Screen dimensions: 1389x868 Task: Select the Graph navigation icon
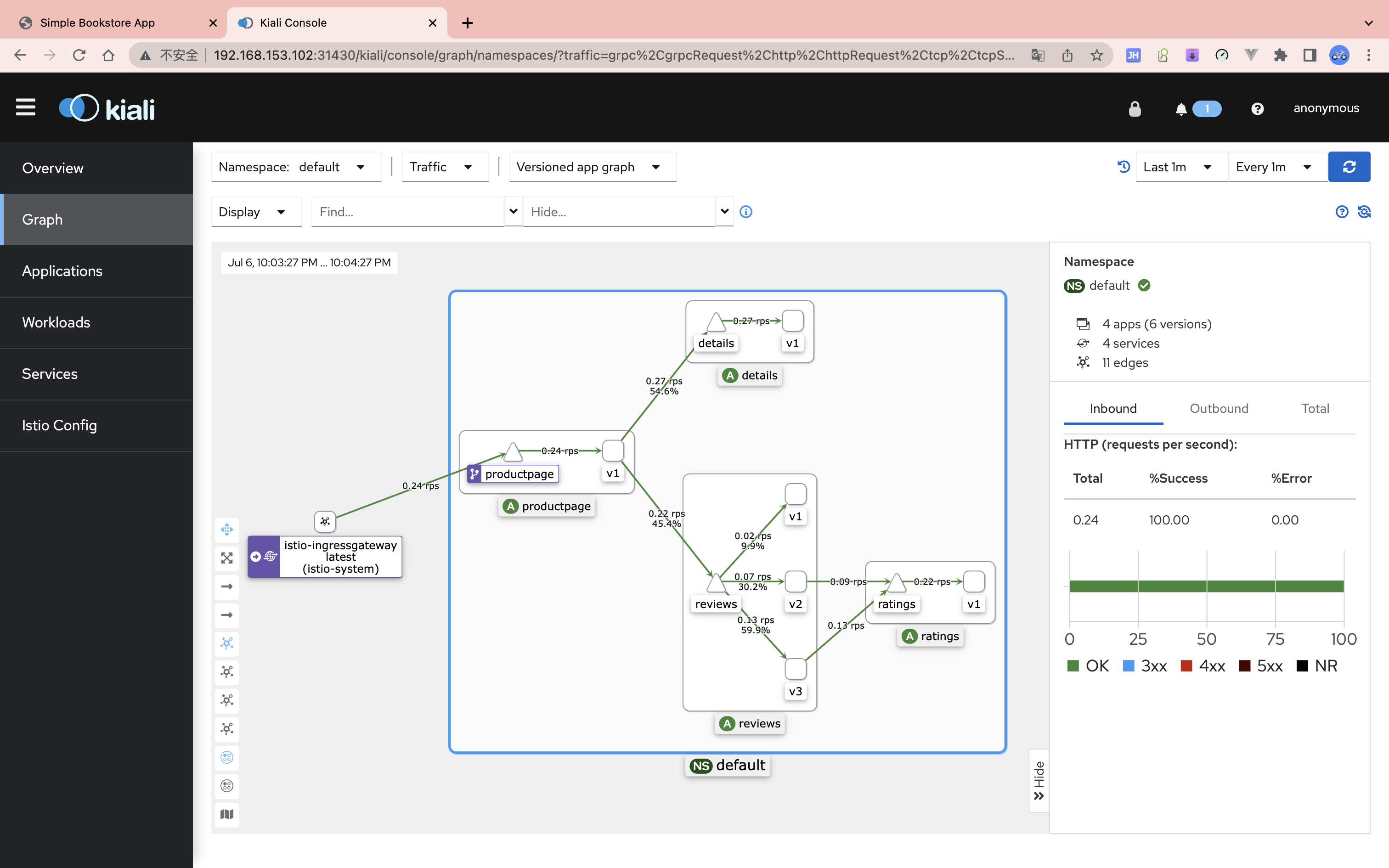[x=42, y=219]
